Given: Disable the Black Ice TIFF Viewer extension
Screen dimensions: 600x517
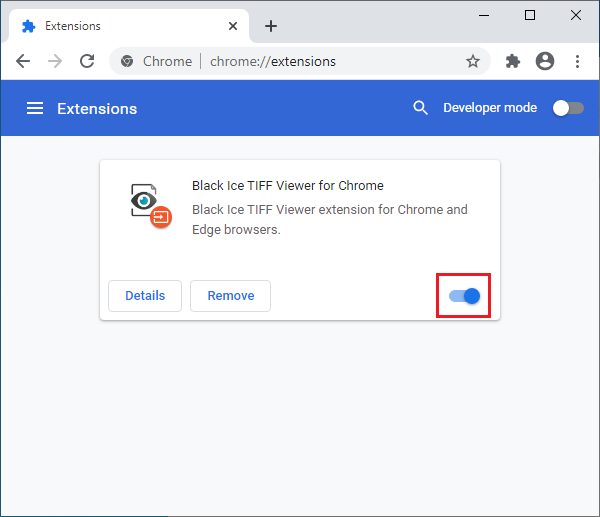Looking at the screenshot, I should pyautogui.click(x=464, y=296).
